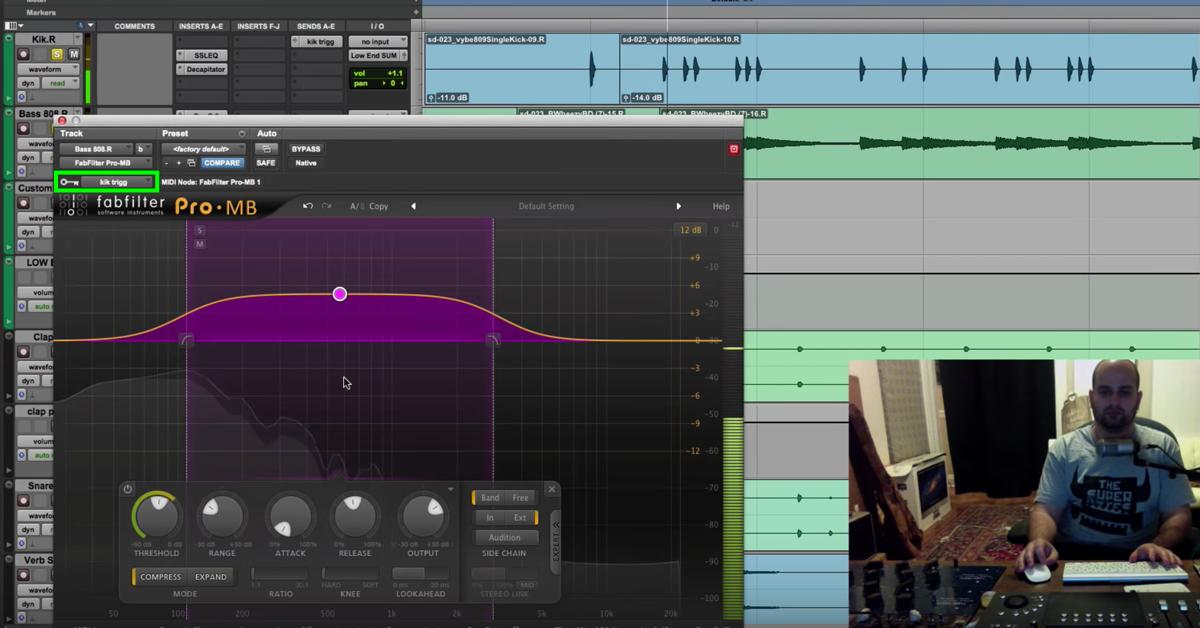Record-enable the Kik.R track
Image resolution: width=1200 pixels, height=628 pixels.
tap(24, 54)
